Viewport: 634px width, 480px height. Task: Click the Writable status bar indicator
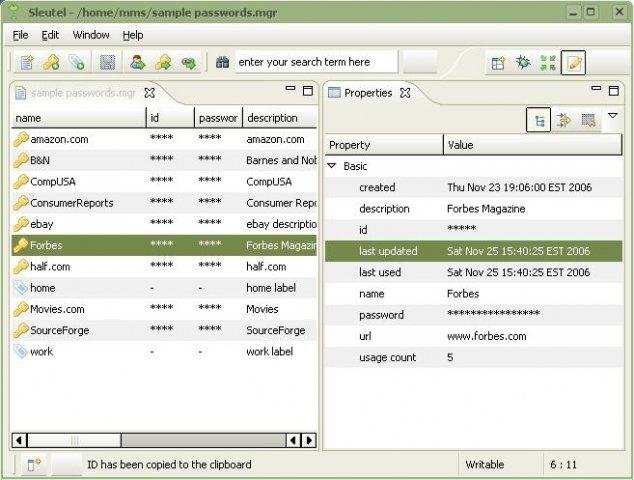pos(484,465)
